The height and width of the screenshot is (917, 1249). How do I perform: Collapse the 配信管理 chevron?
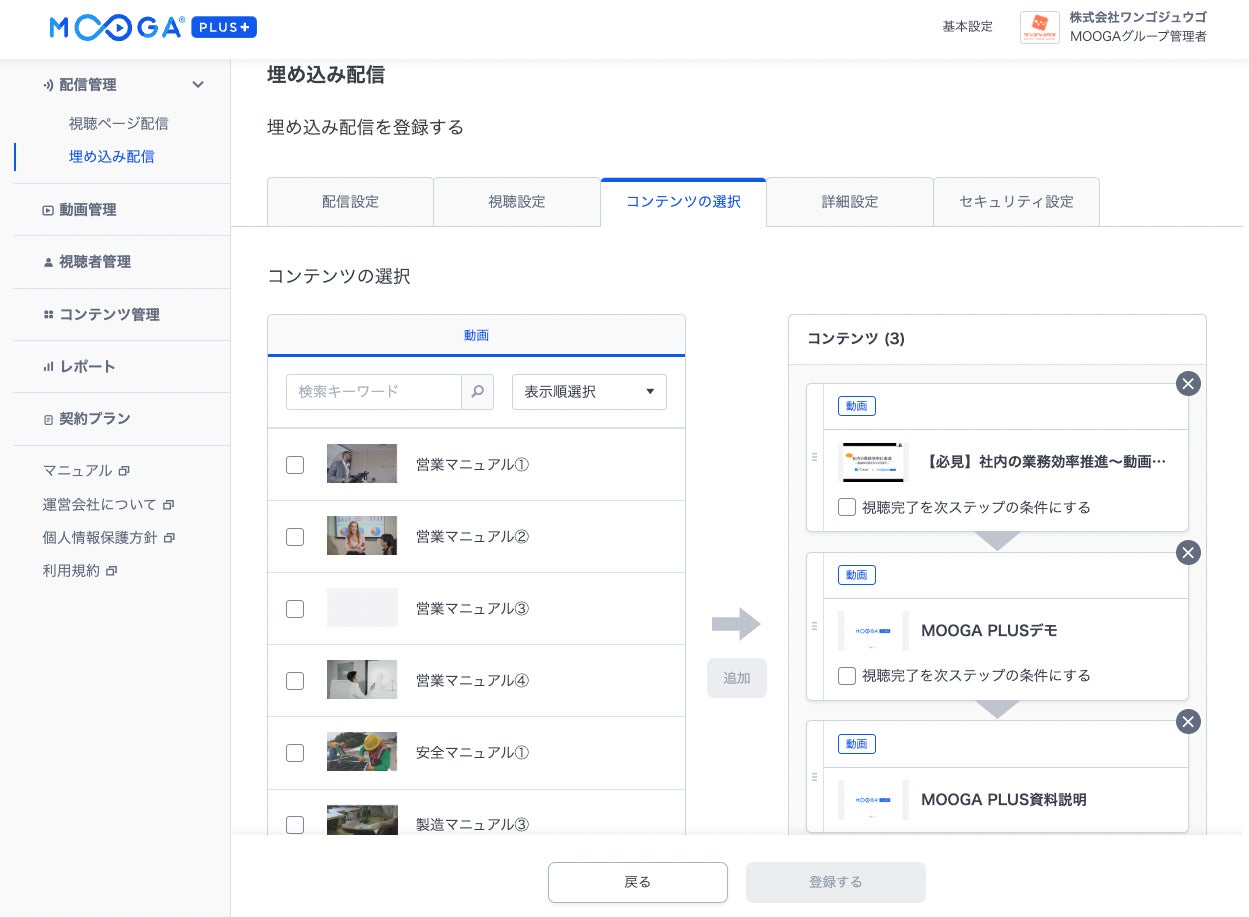point(198,85)
